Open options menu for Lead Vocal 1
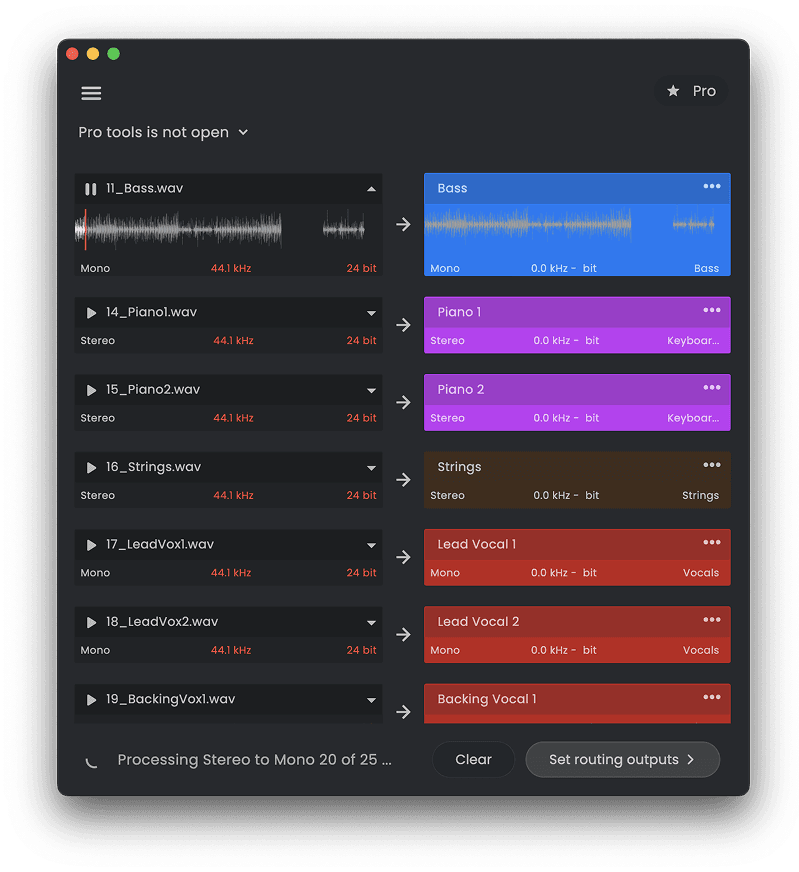 712,542
